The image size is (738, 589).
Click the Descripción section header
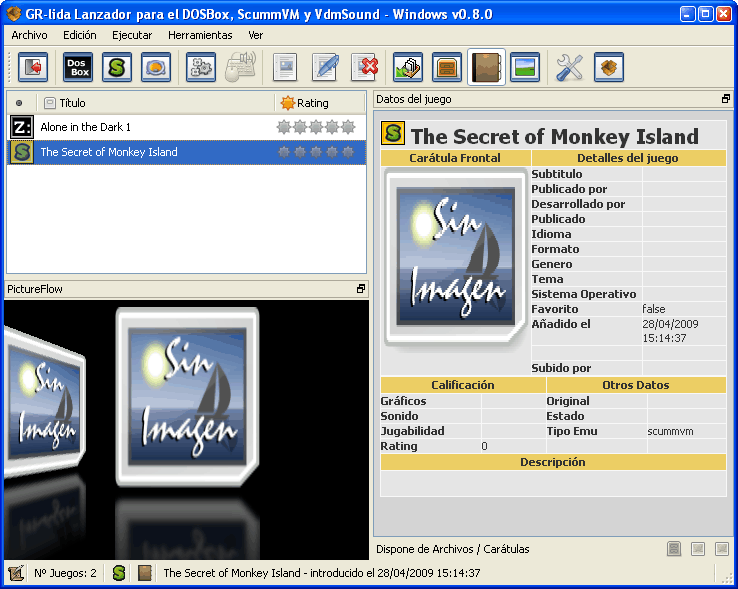coord(553,462)
